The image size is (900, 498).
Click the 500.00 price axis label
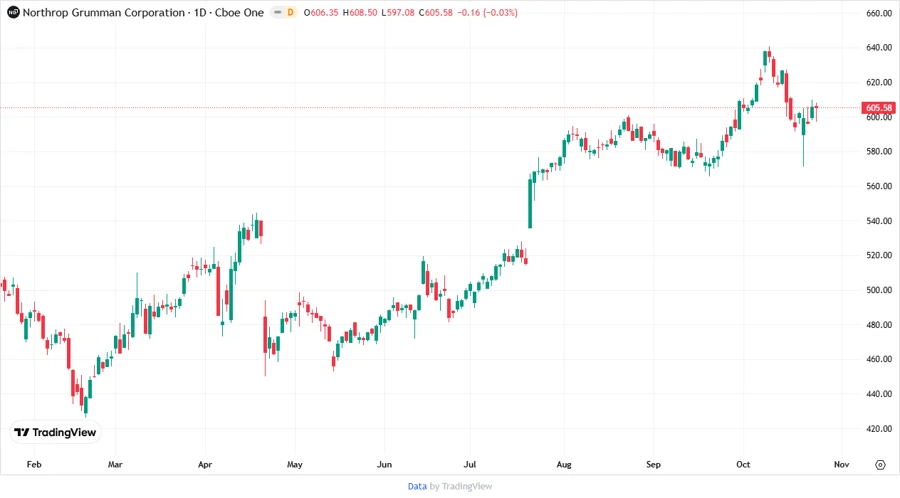click(879, 290)
